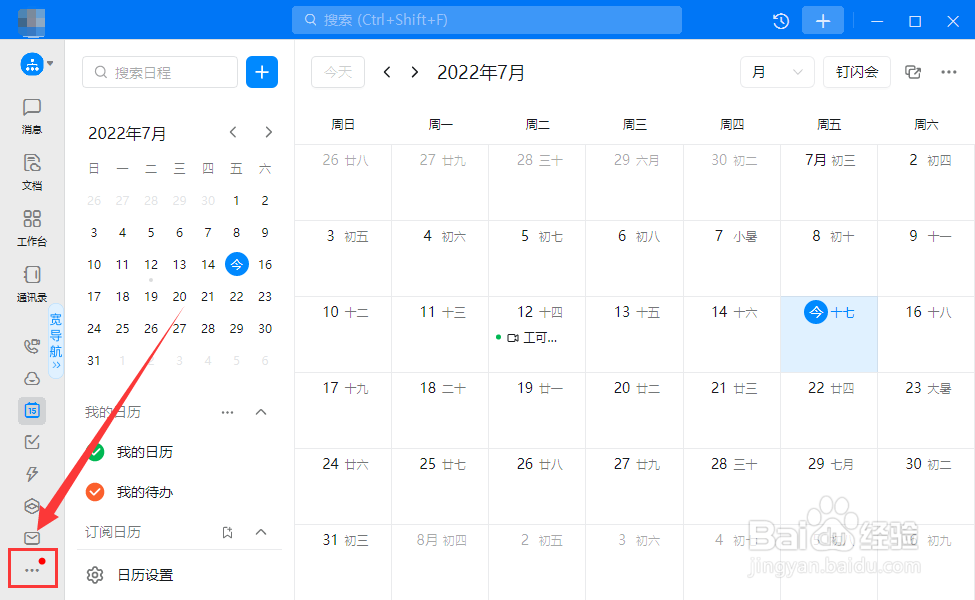The height and width of the screenshot is (600, 975).
Task: Open the 月 view dropdown
Action: coord(777,72)
